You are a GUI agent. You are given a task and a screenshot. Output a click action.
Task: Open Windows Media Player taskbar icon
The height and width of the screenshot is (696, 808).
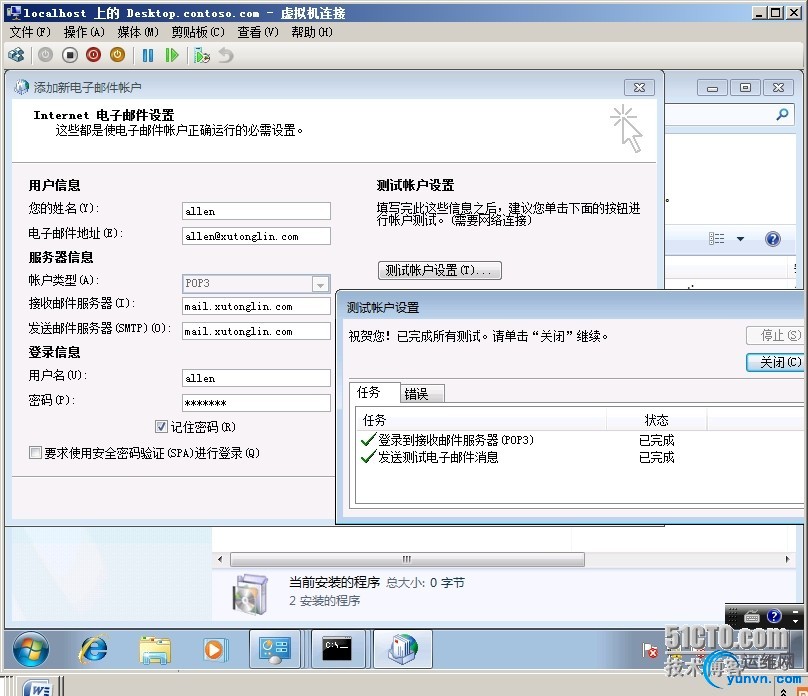coord(214,649)
